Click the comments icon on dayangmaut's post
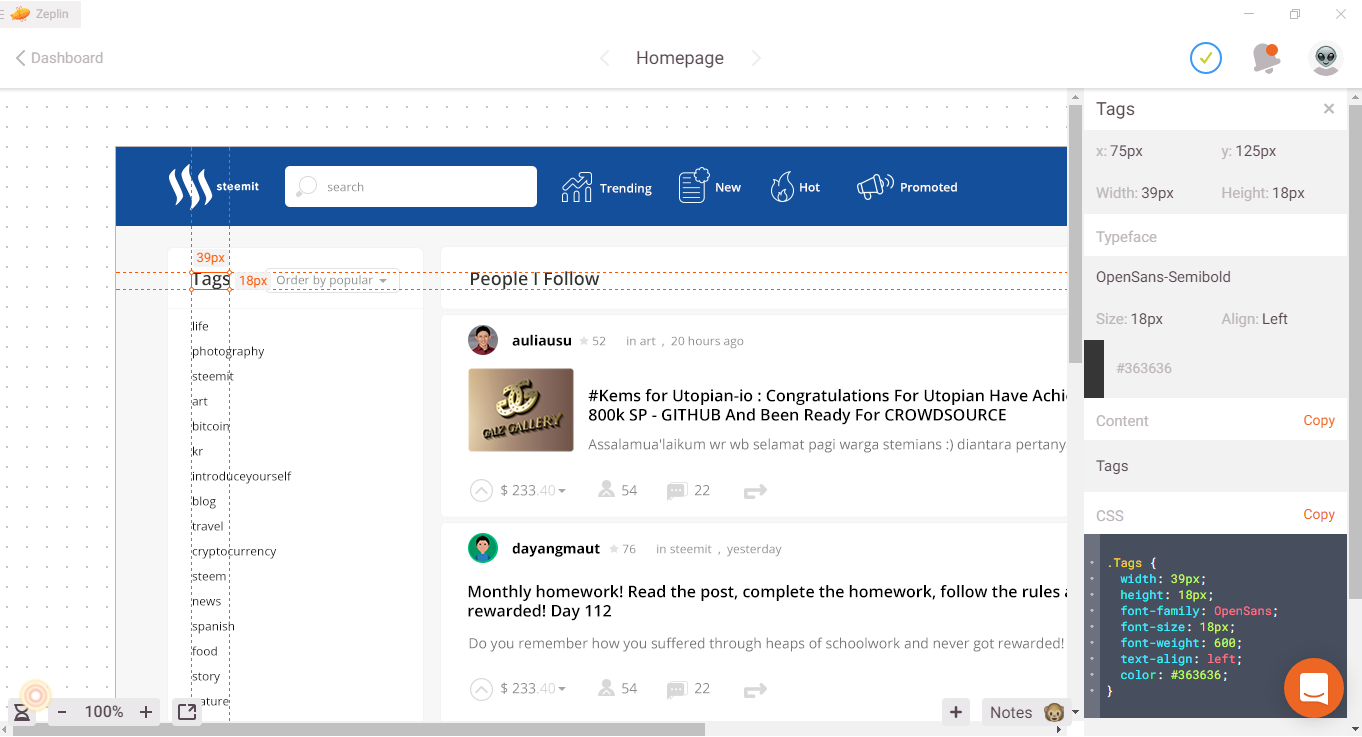This screenshot has width=1362, height=737. (x=677, y=689)
